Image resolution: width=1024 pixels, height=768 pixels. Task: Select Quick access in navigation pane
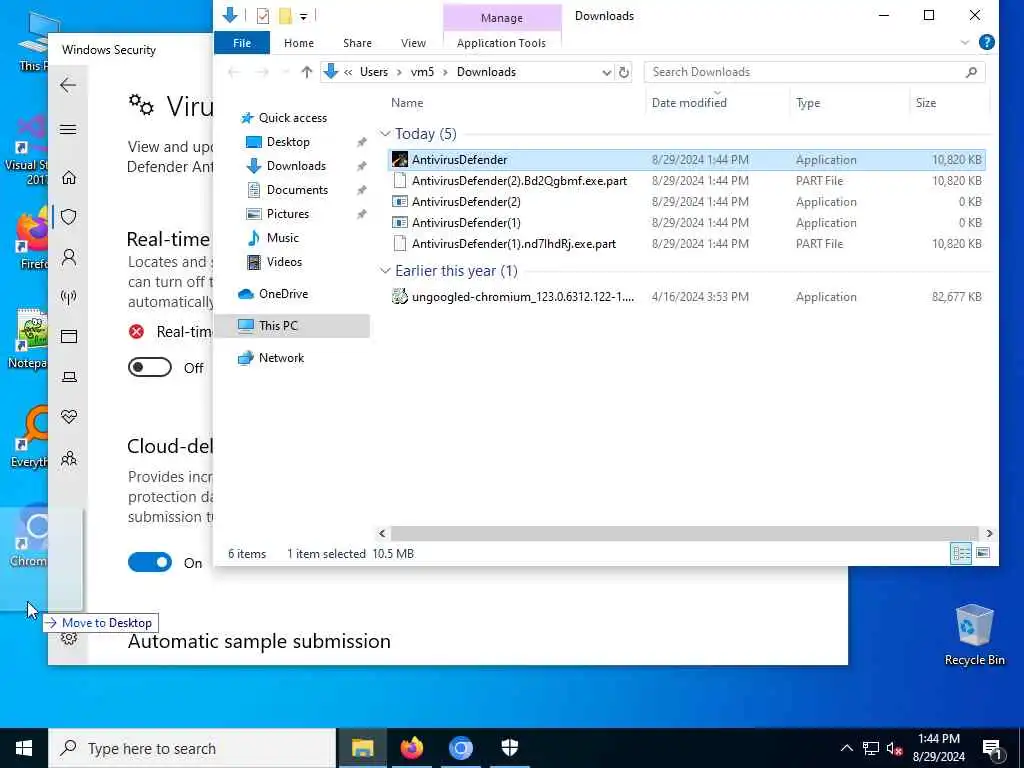pos(292,118)
